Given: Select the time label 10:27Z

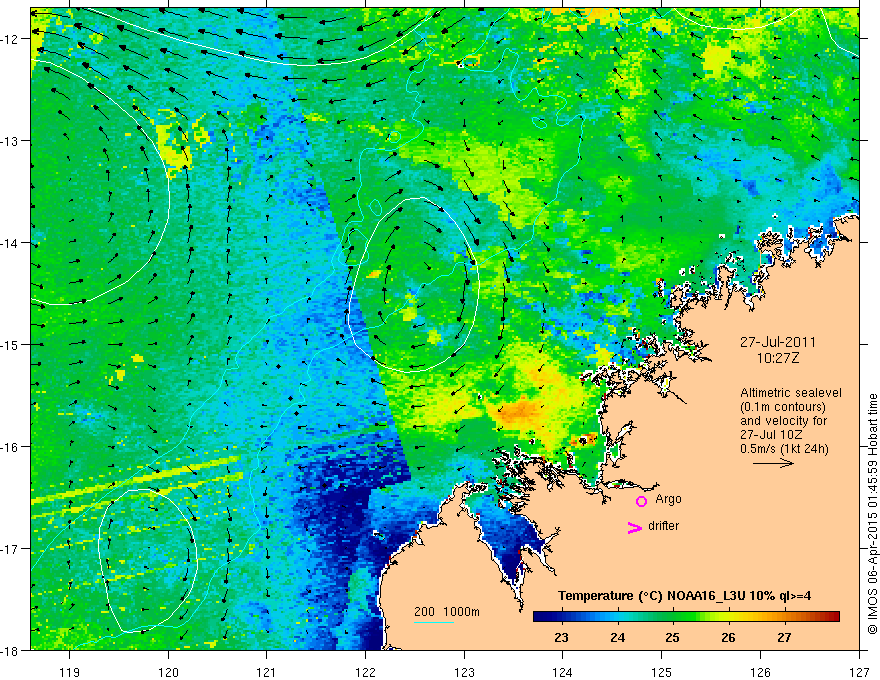Looking at the screenshot, I should (778, 358).
